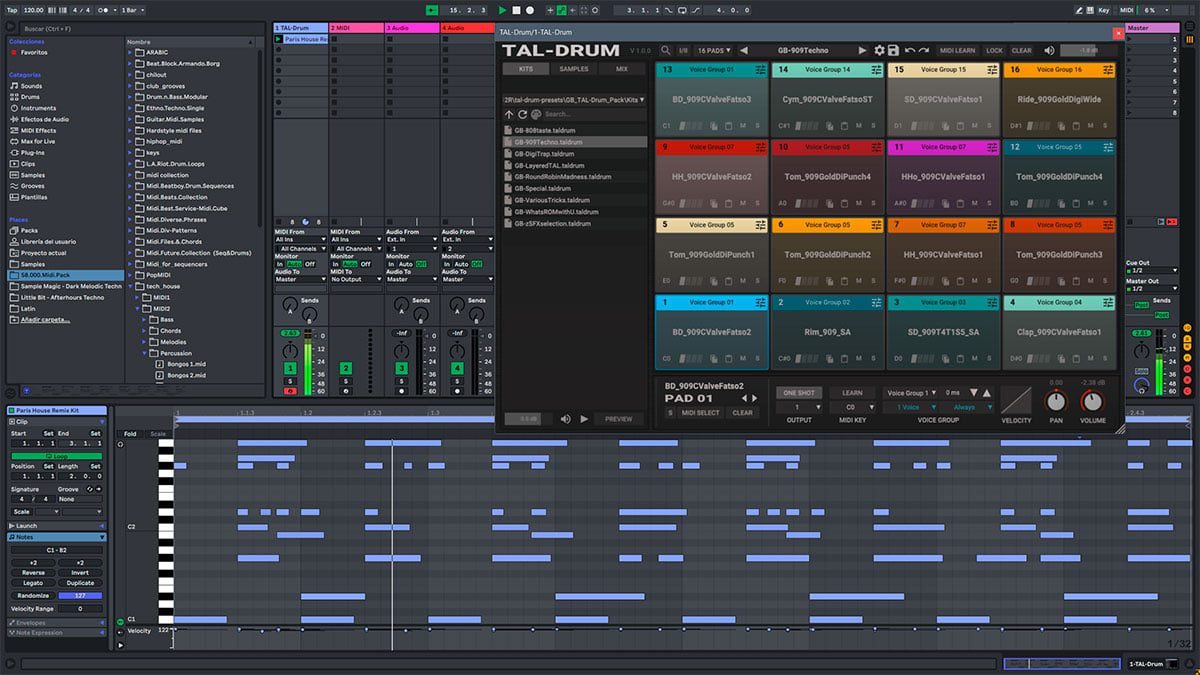Click the master speaker icon in TAL-Drum

(x=1049, y=50)
